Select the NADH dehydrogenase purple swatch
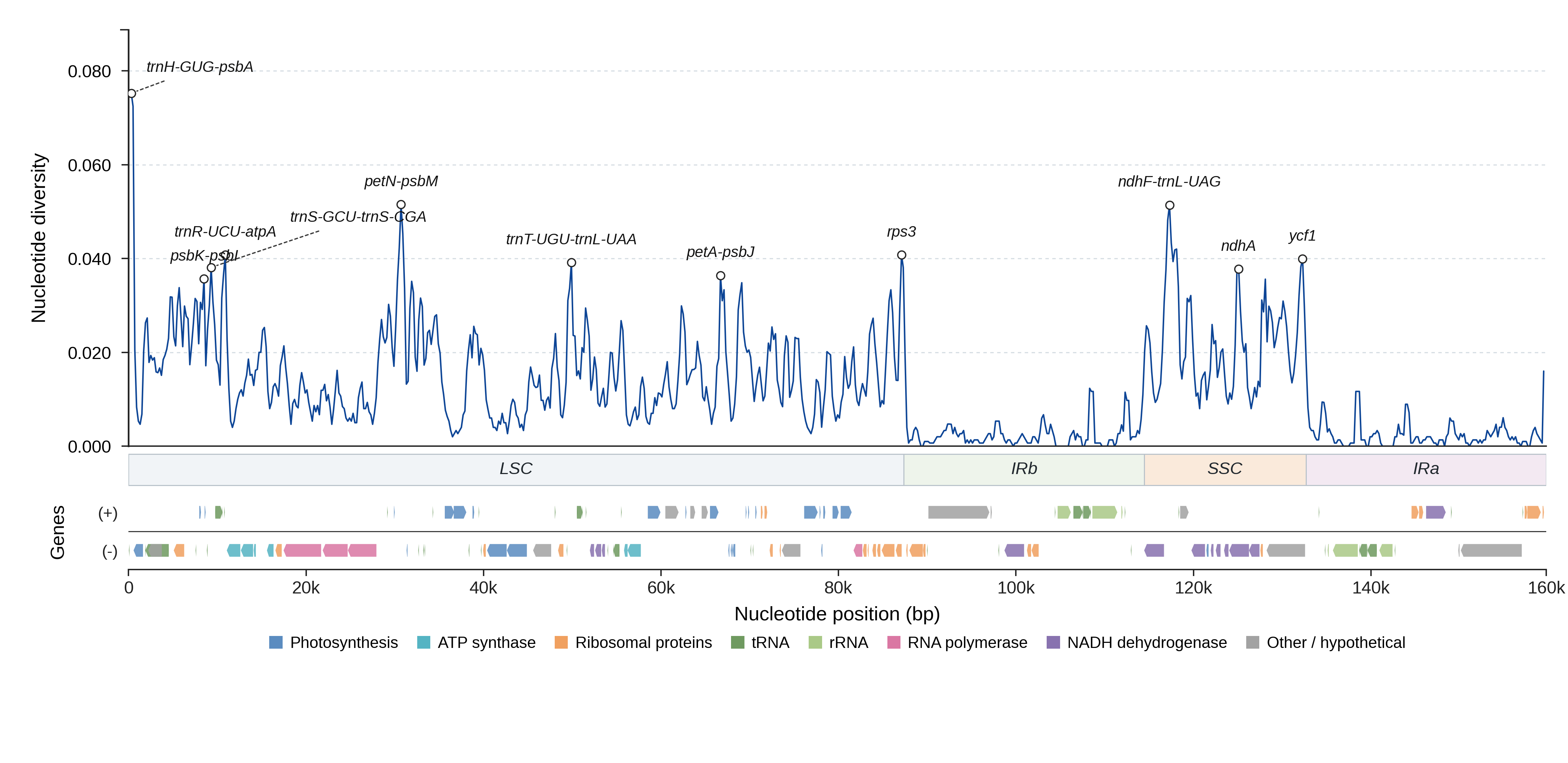The image size is (1568, 763). (1053, 642)
